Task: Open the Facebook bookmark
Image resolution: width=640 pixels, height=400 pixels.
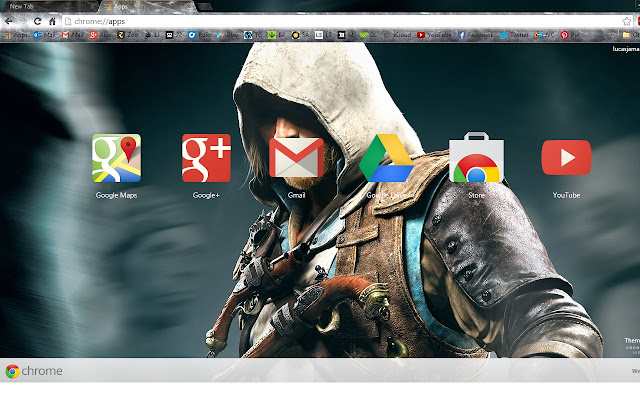Action: [x=476, y=35]
